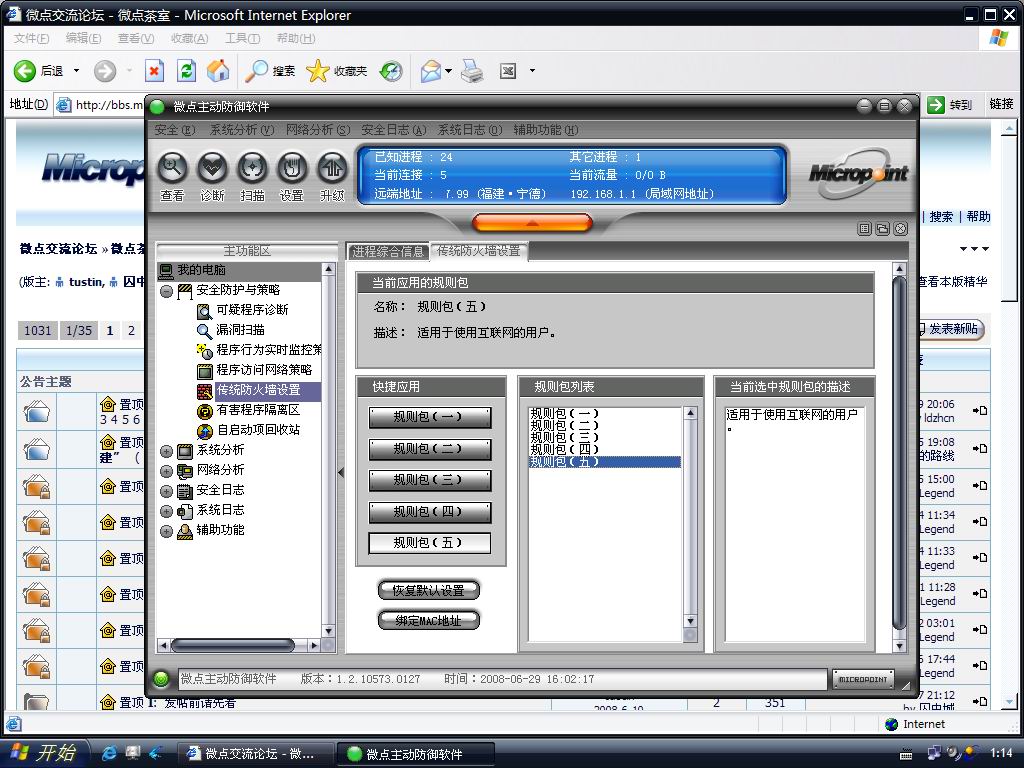Image resolution: width=1024 pixels, height=768 pixels.
Task: Select the 可疑程序诊断 tree item
Action: [x=251, y=310]
